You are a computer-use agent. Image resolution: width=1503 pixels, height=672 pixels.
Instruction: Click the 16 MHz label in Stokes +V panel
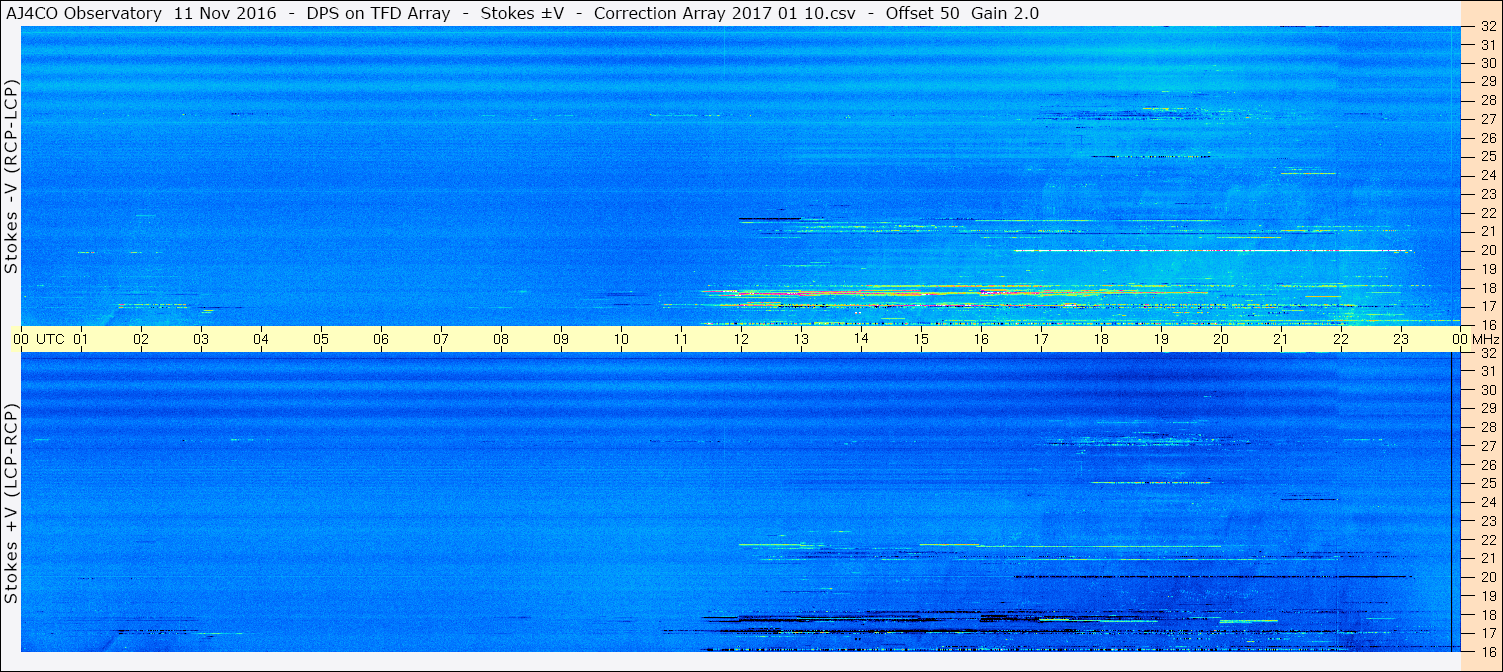click(x=1488, y=651)
